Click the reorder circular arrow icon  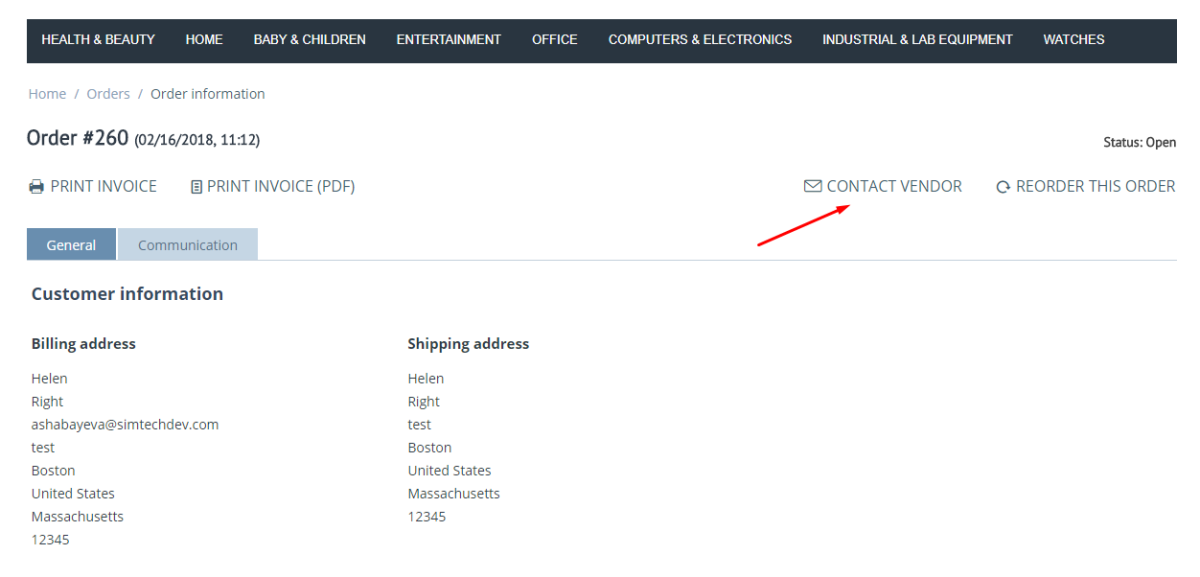(x=1003, y=187)
